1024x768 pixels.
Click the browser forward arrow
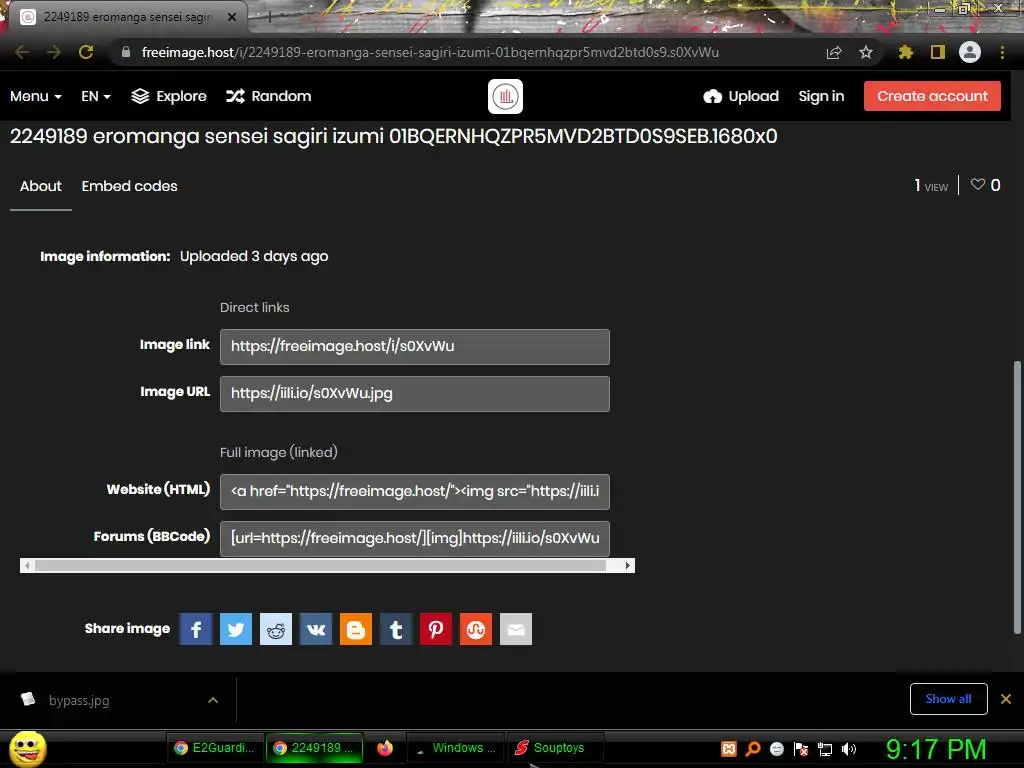[54, 52]
